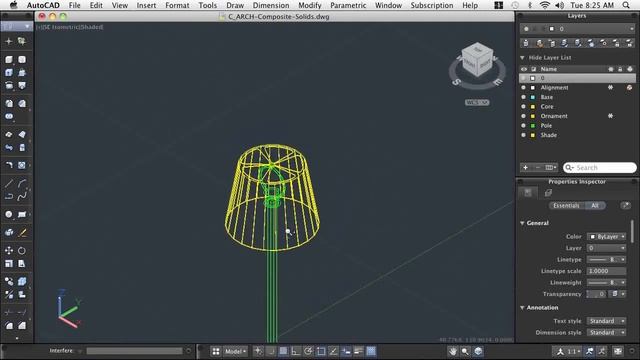
Task: Switch to the All properties tab
Action: (x=595, y=206)
